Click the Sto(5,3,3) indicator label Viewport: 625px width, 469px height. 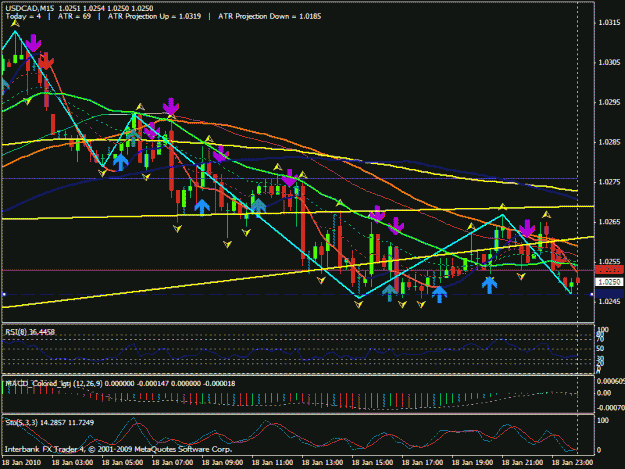21,422
